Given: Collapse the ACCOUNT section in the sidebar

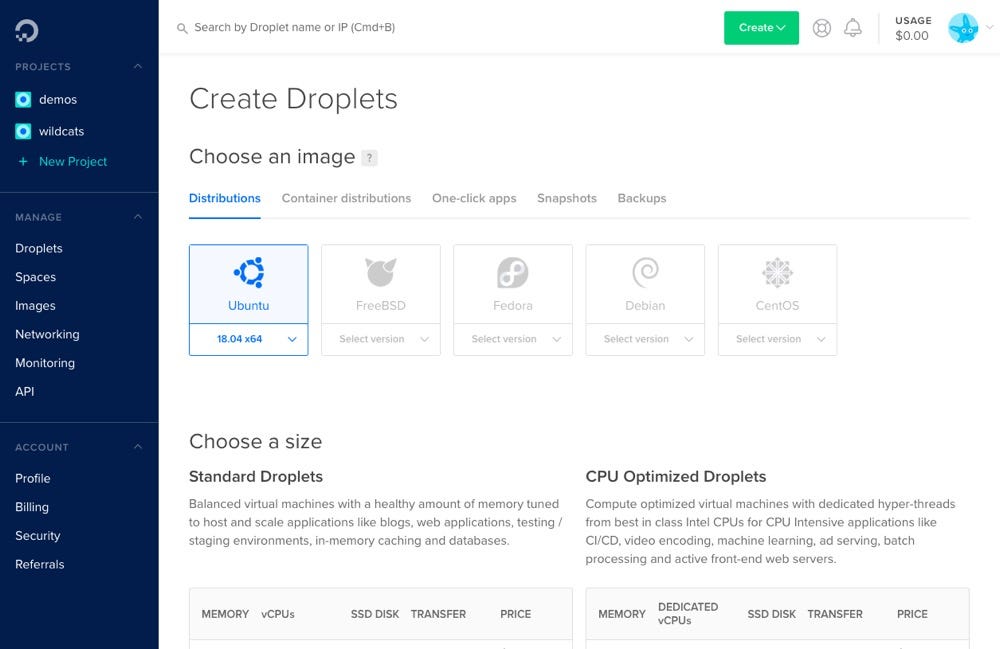Looking at the screenshot, I should coord(137,447).
